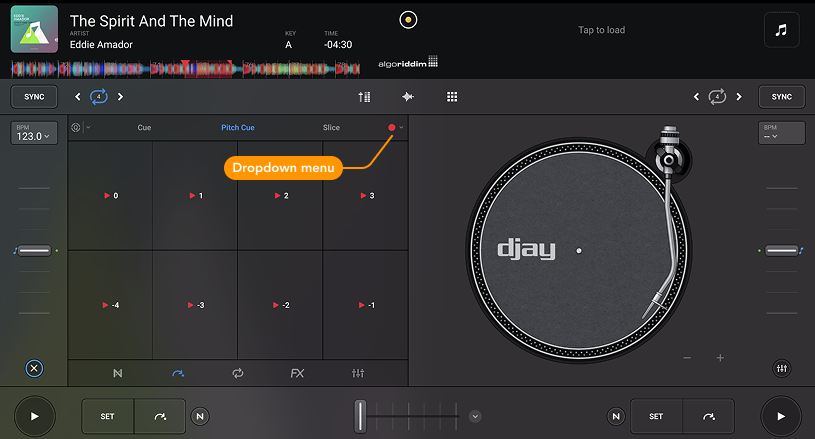
Task: Click the crossfader slider handle
Action: 362,415
